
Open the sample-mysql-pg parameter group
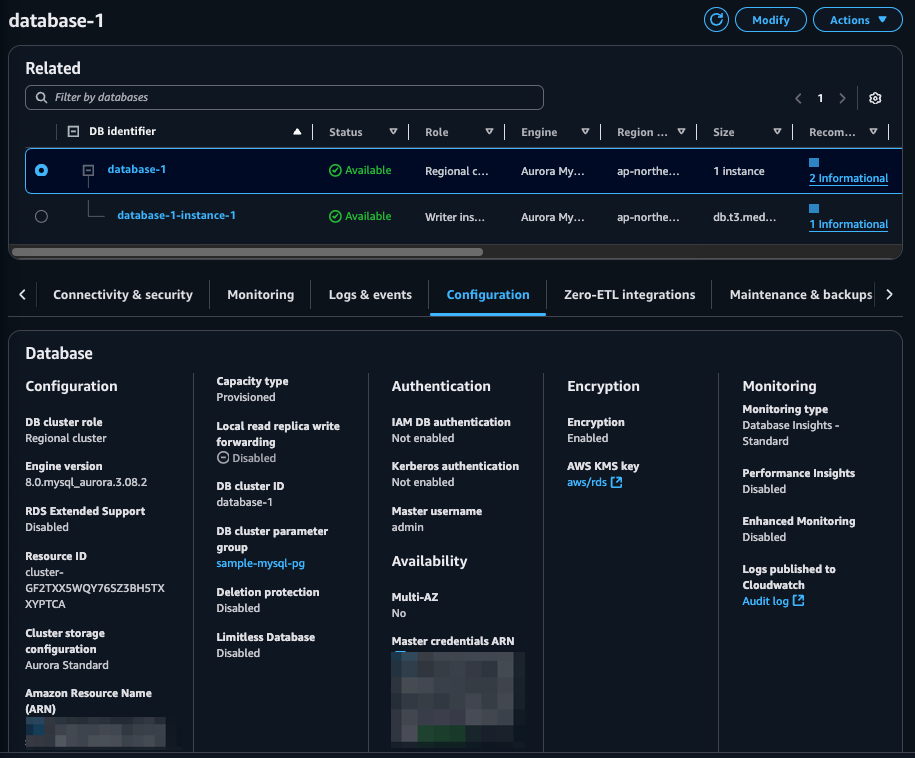point(260,563)
